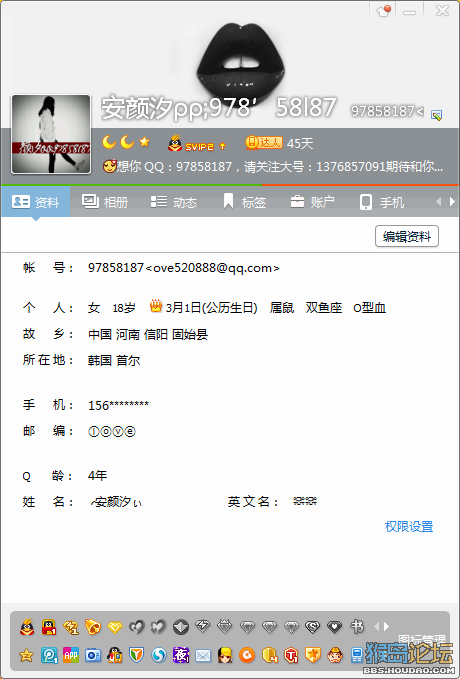This screenshot has height=679, width=460.
Task: Click the orange circle G icon
Action: tap(247, 655)
